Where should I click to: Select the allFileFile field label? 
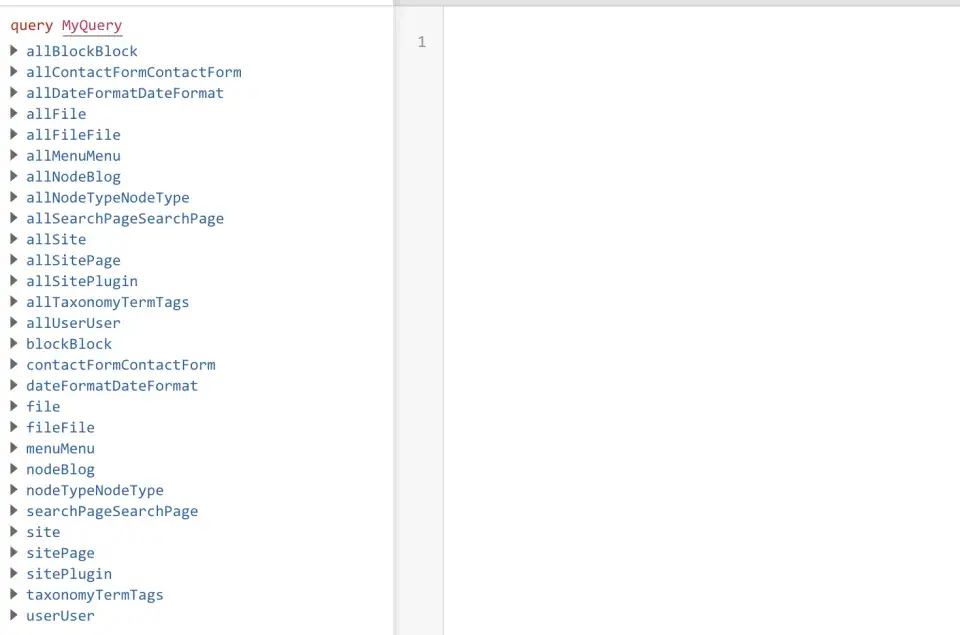point(73,135)
